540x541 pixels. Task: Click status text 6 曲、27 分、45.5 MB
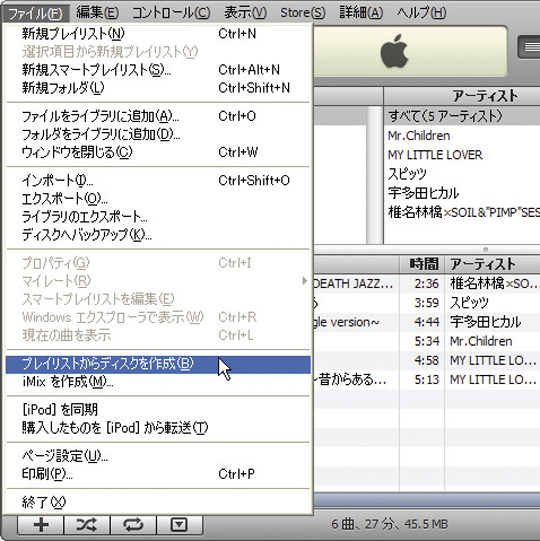point(390,524)
